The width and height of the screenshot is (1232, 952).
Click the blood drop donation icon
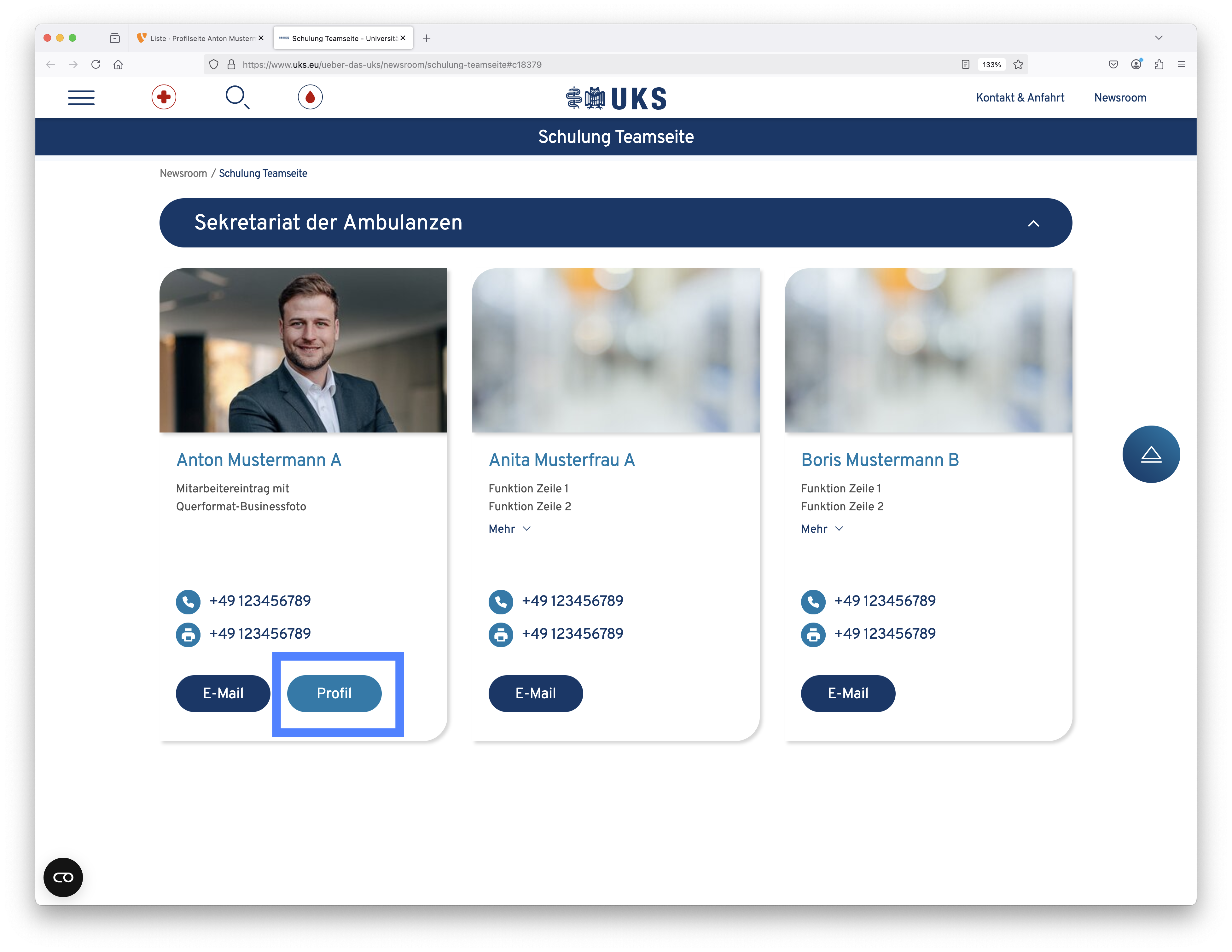[310, 98]
